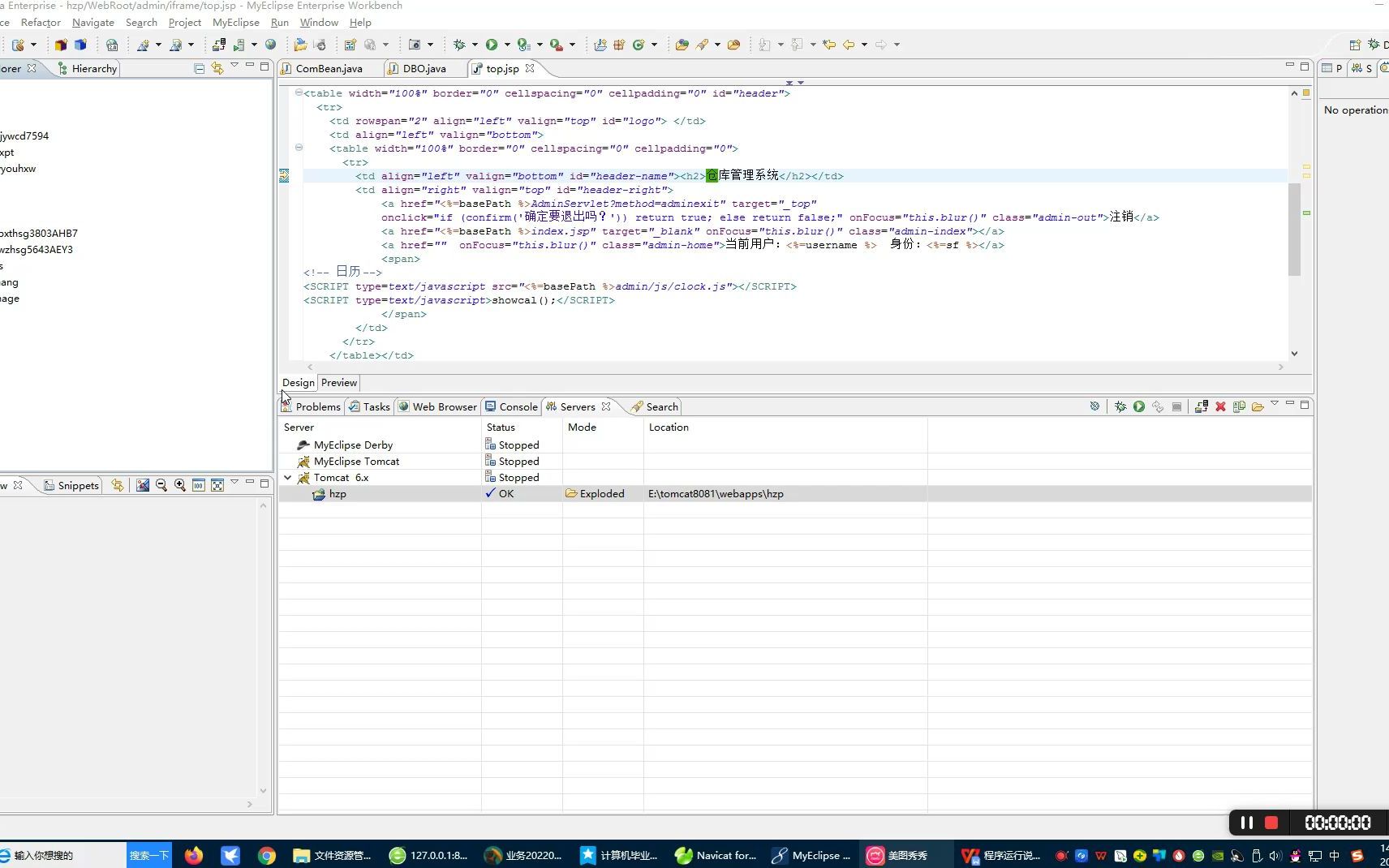Click the Run External Tools icon
Viewport: 1389px width, 868px height.
point(557,45)
